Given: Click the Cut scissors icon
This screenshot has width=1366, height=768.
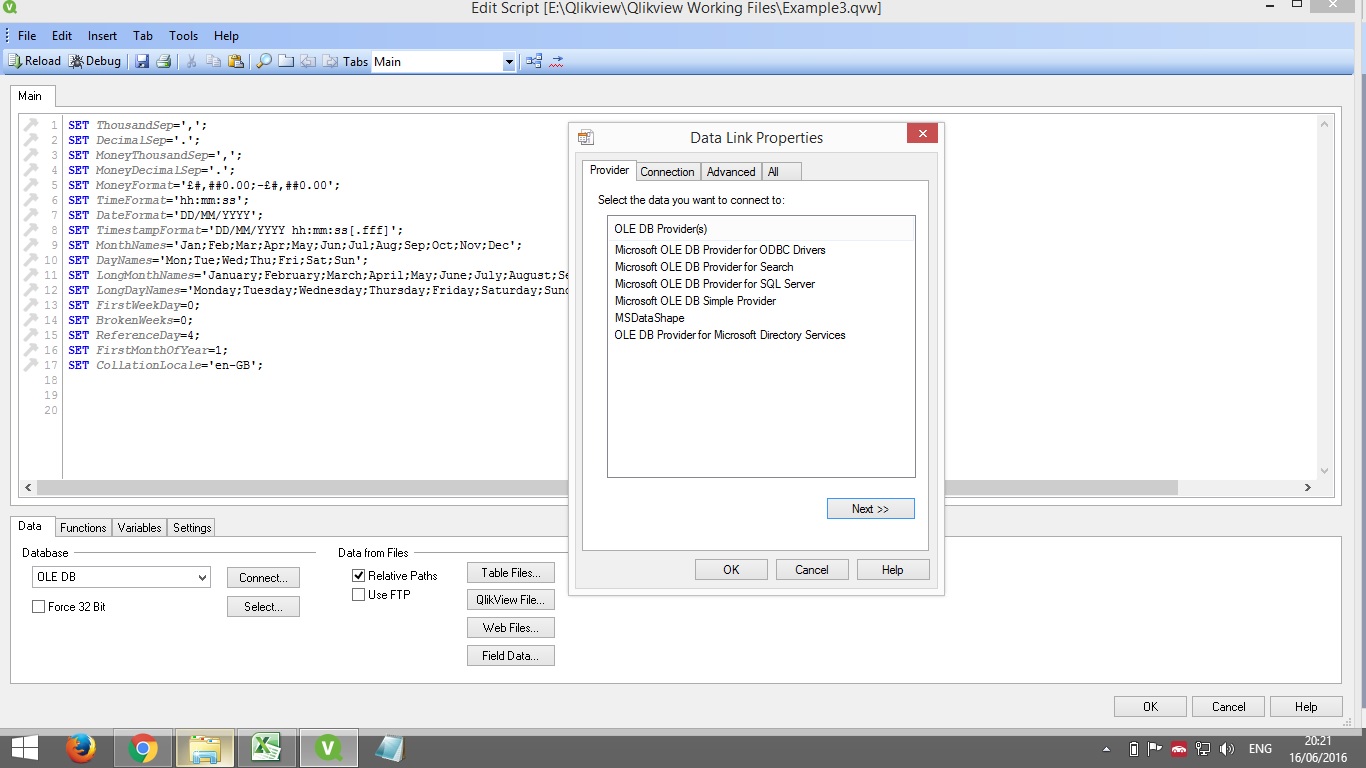Looking at the screenshot, I should 192,61.
